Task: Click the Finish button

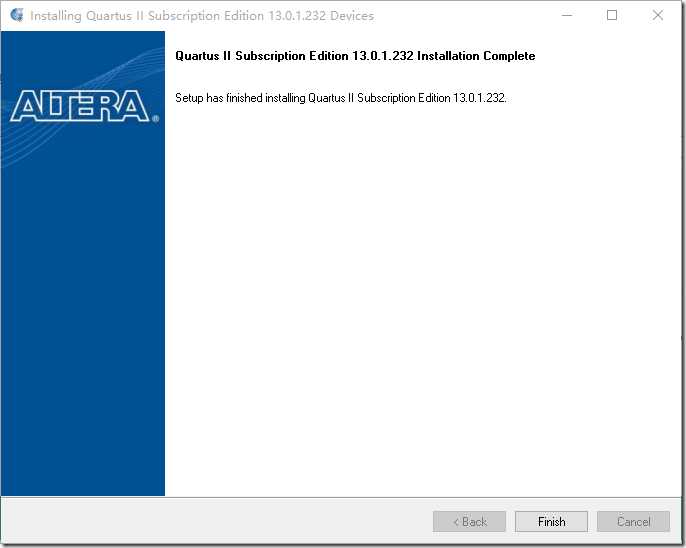Action: [551, 521]
